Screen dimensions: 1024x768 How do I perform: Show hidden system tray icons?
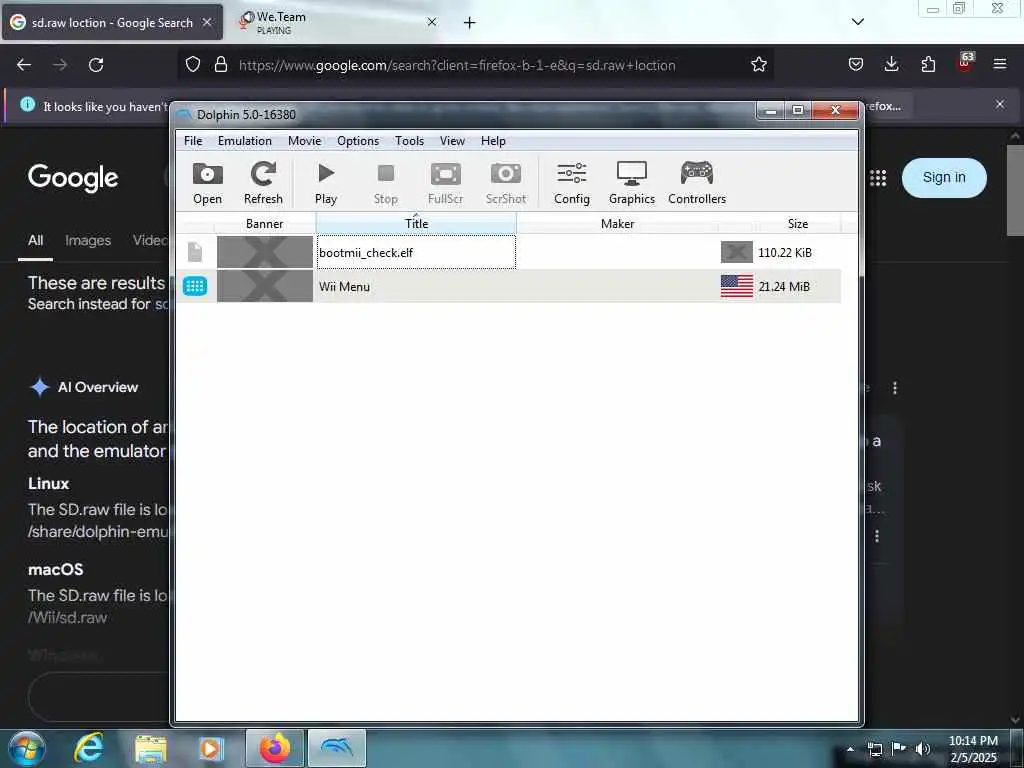point(850,749)
